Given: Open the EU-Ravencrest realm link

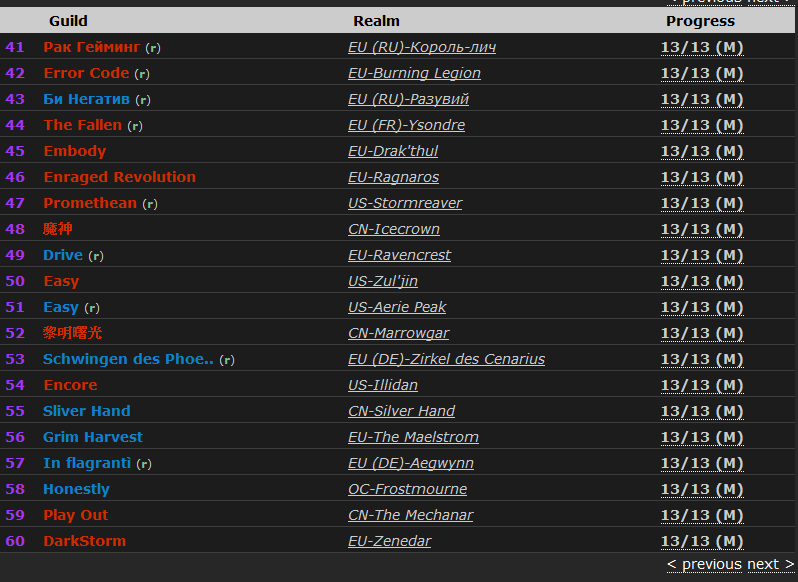Looking at the screenshot, I should point(400,255).
